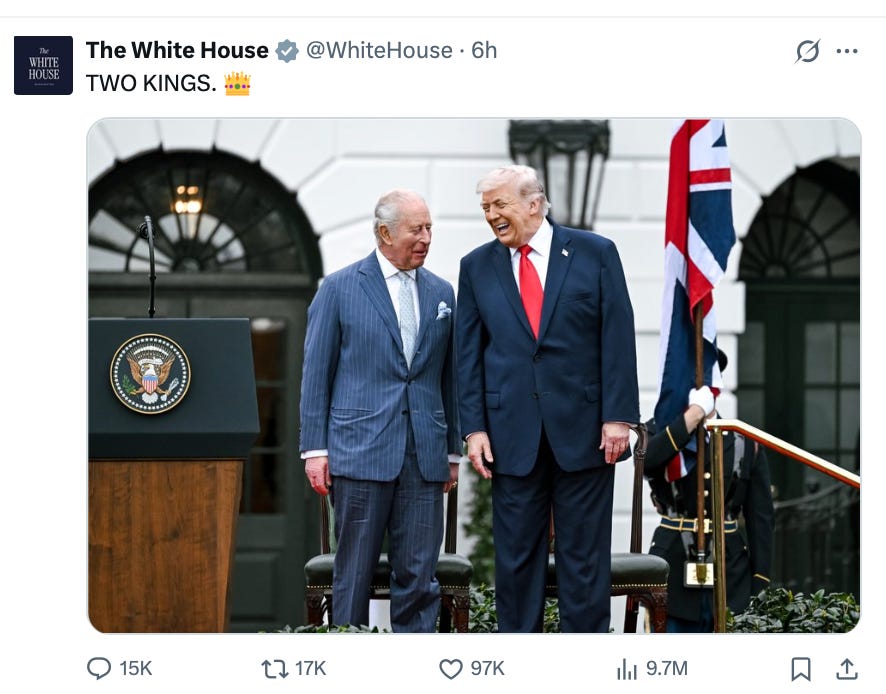Click the TWO KINGS tweet text

click(x=151, y=83)
